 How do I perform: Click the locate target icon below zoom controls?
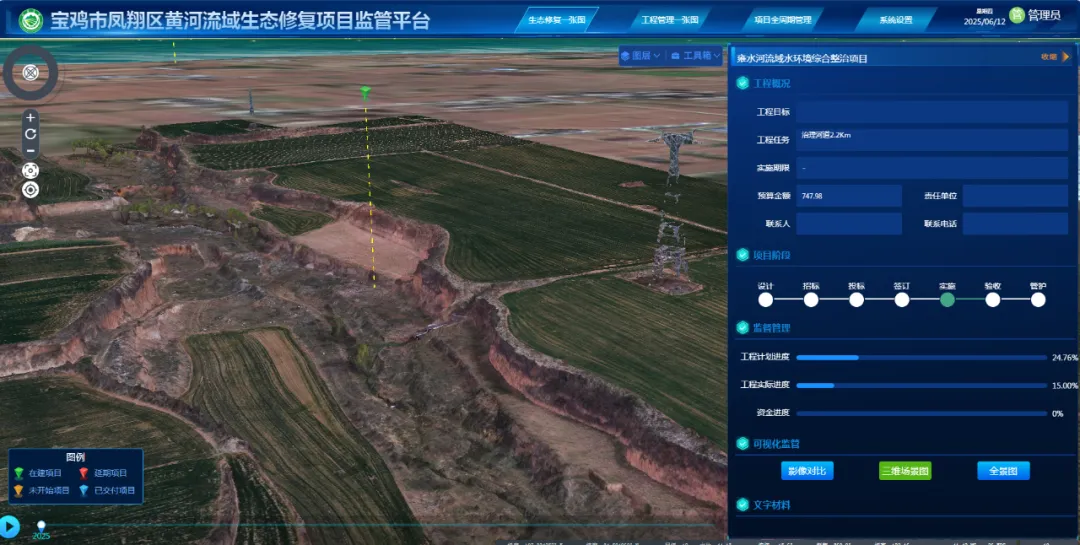(30, 189)
